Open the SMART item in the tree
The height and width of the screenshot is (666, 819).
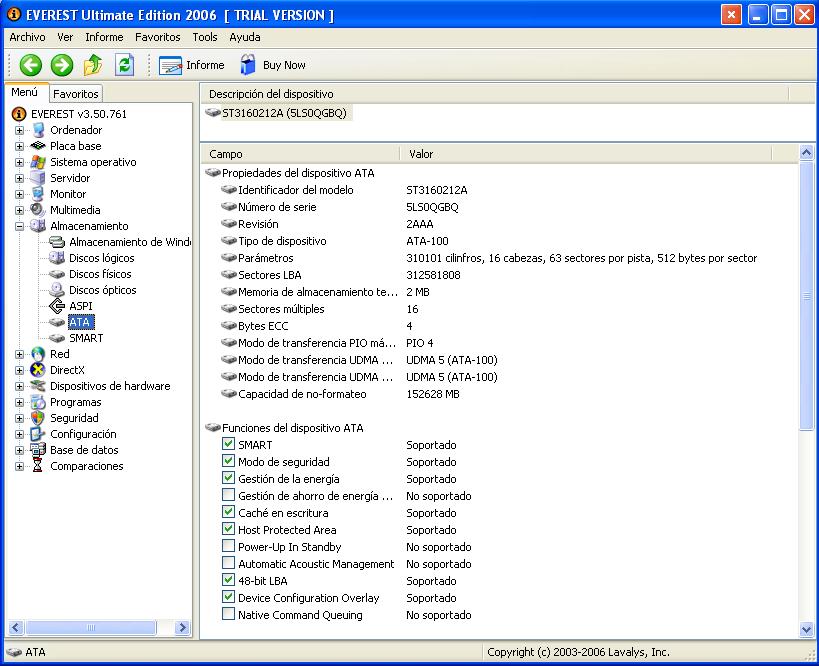(x=85, y=338)
